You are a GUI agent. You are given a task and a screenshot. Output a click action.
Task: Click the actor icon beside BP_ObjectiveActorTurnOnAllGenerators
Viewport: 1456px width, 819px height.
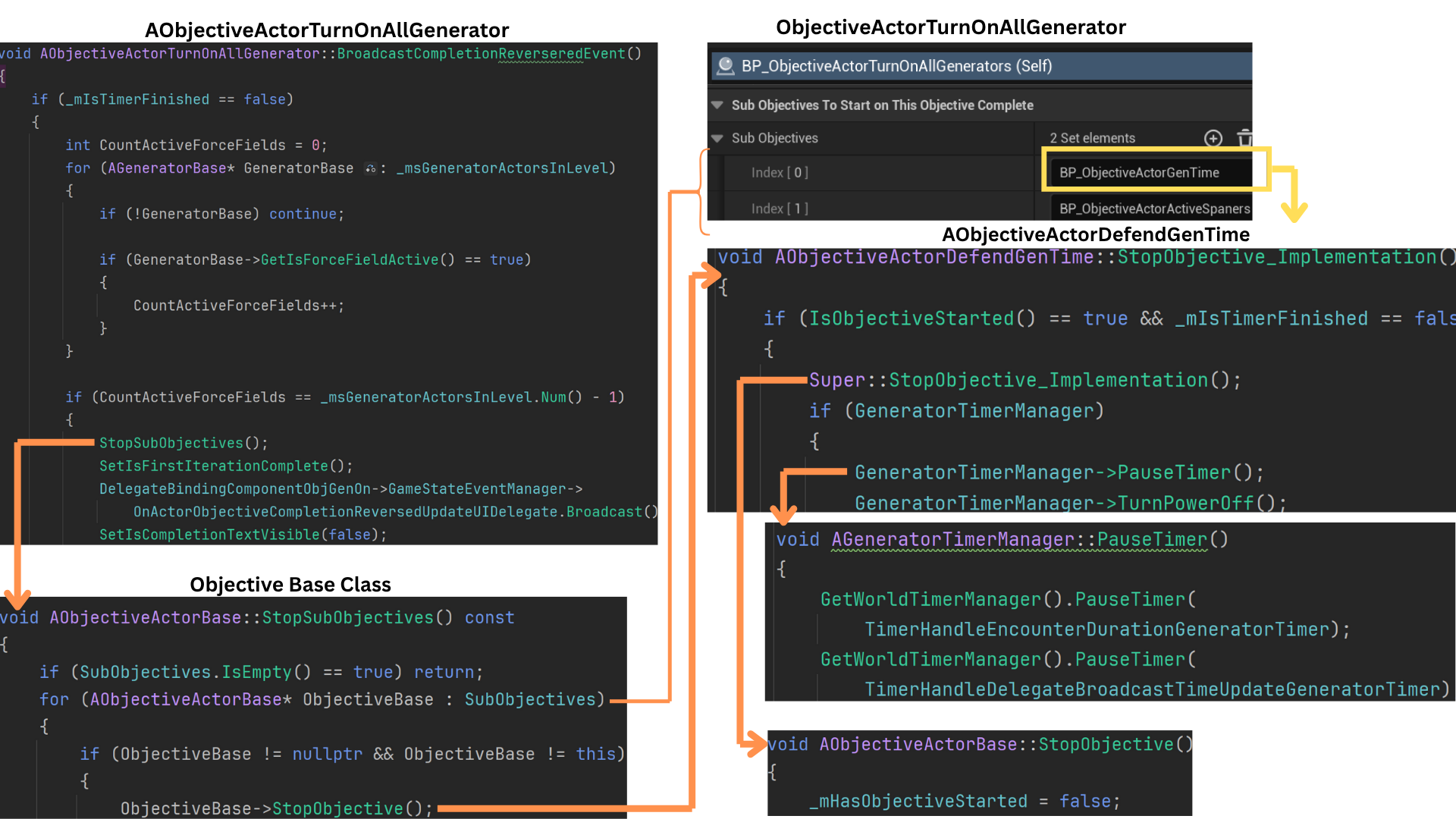click(x=725, y=66)
